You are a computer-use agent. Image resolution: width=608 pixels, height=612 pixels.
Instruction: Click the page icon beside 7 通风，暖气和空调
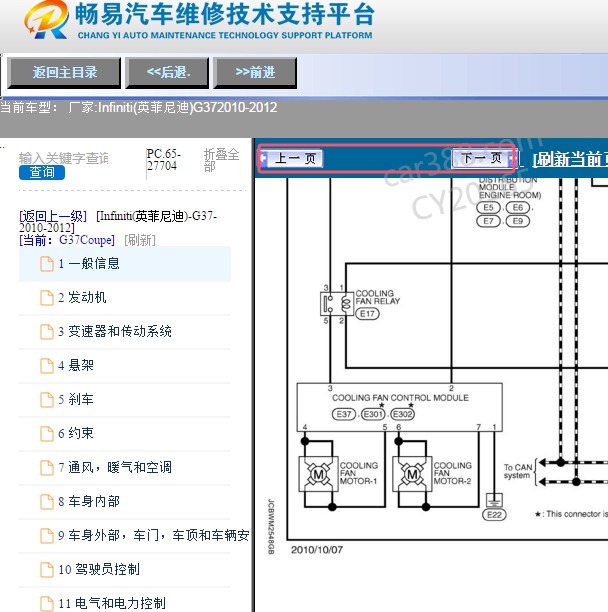47,468
